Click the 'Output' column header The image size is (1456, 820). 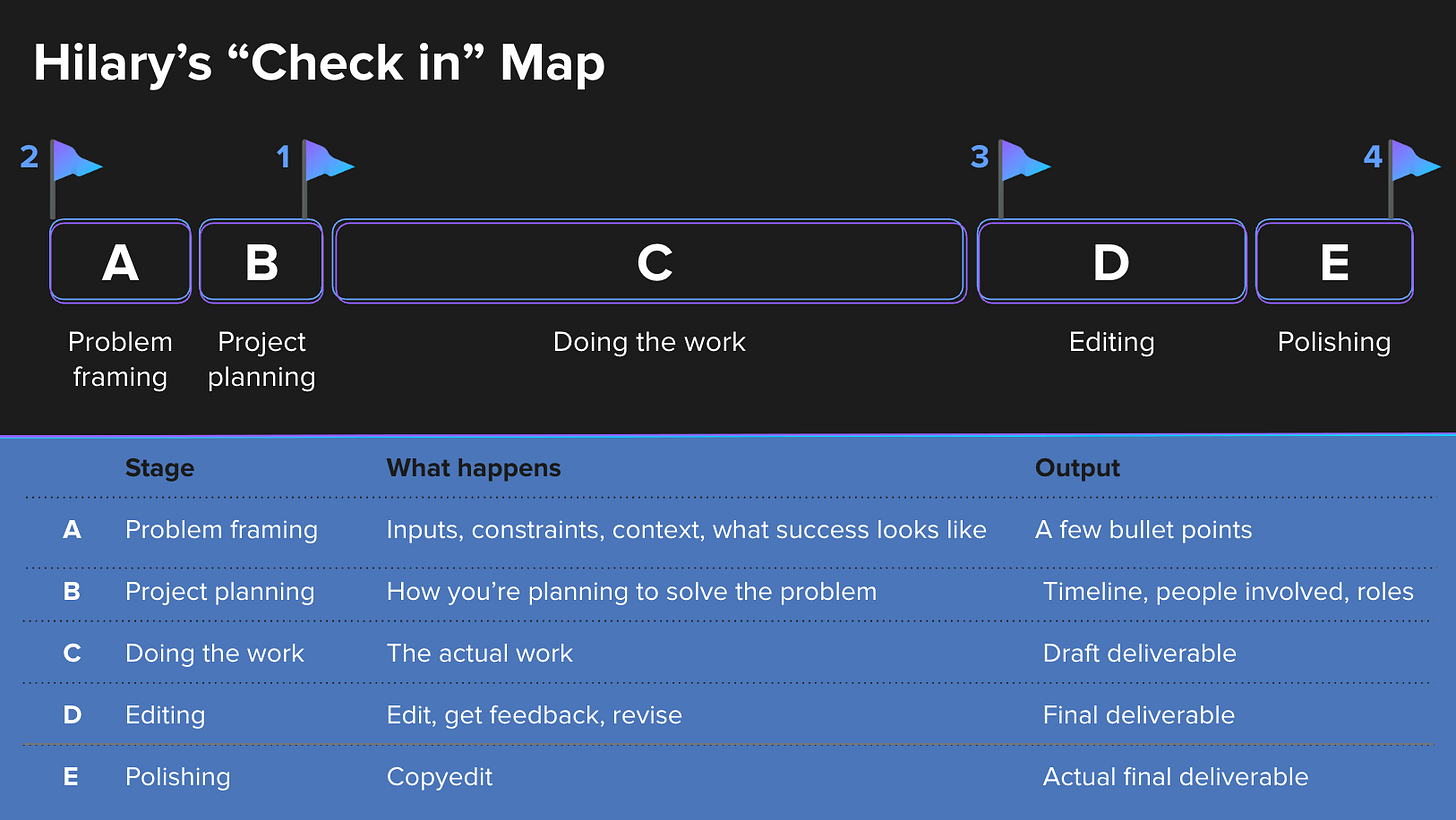tap(1078, 468)
